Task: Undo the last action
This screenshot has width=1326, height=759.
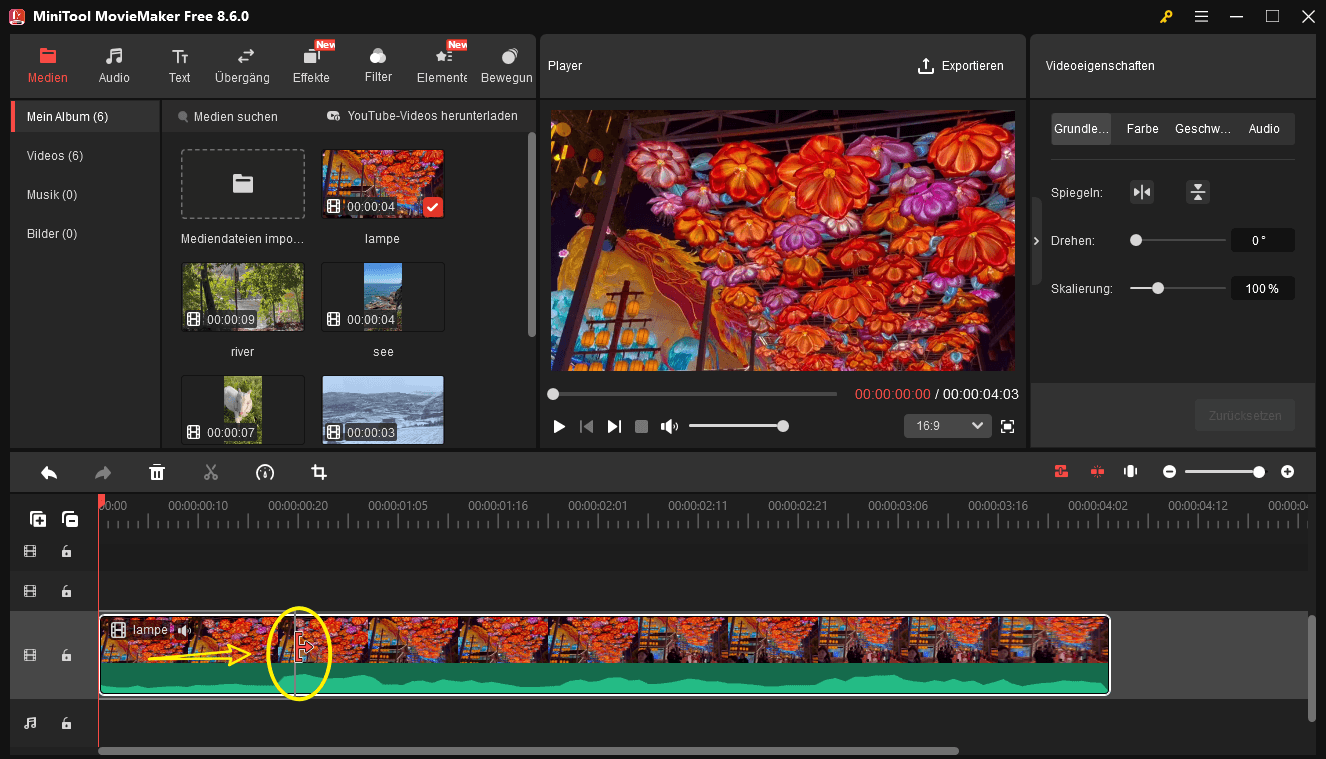Action: pyautogui.click(x=48, y=472)
